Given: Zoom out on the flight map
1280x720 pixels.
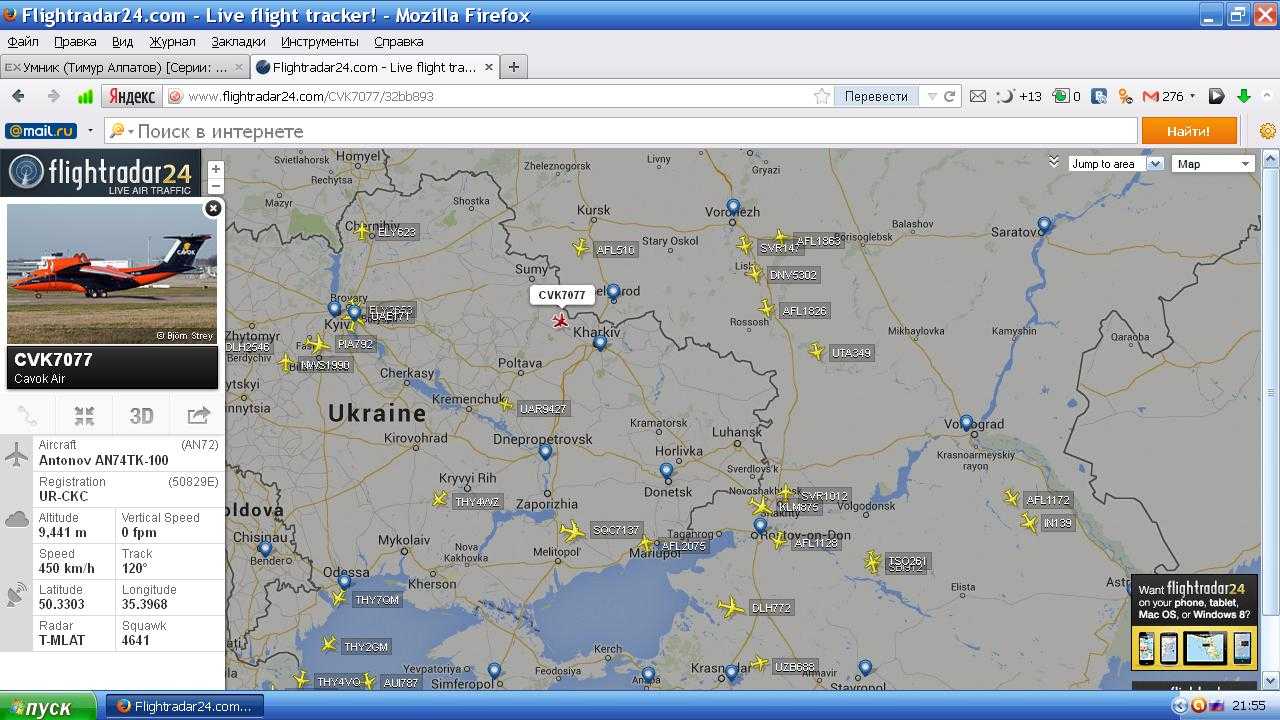Looking at the screenshot, I should click(x=215, y=186).
